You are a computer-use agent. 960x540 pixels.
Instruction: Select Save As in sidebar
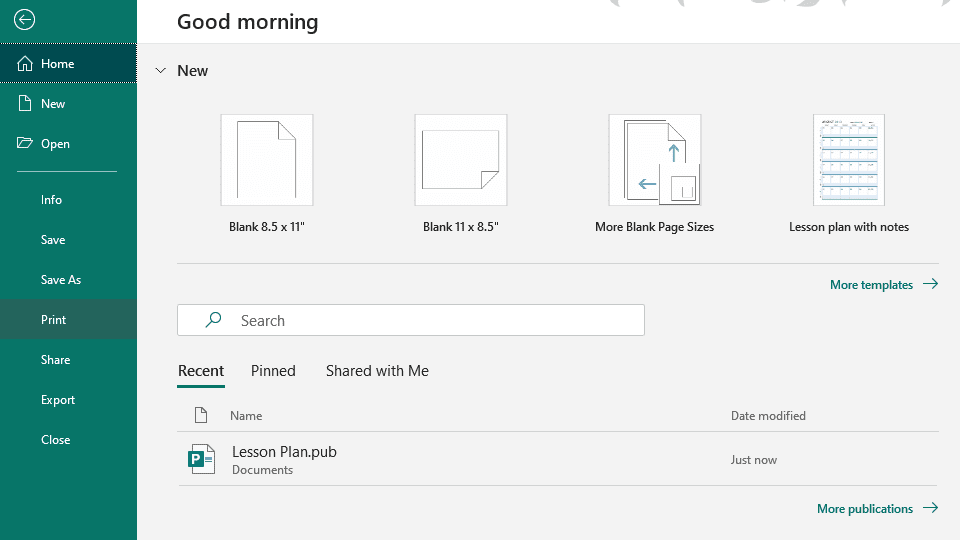pyautogui.click(x=61, y=280)
